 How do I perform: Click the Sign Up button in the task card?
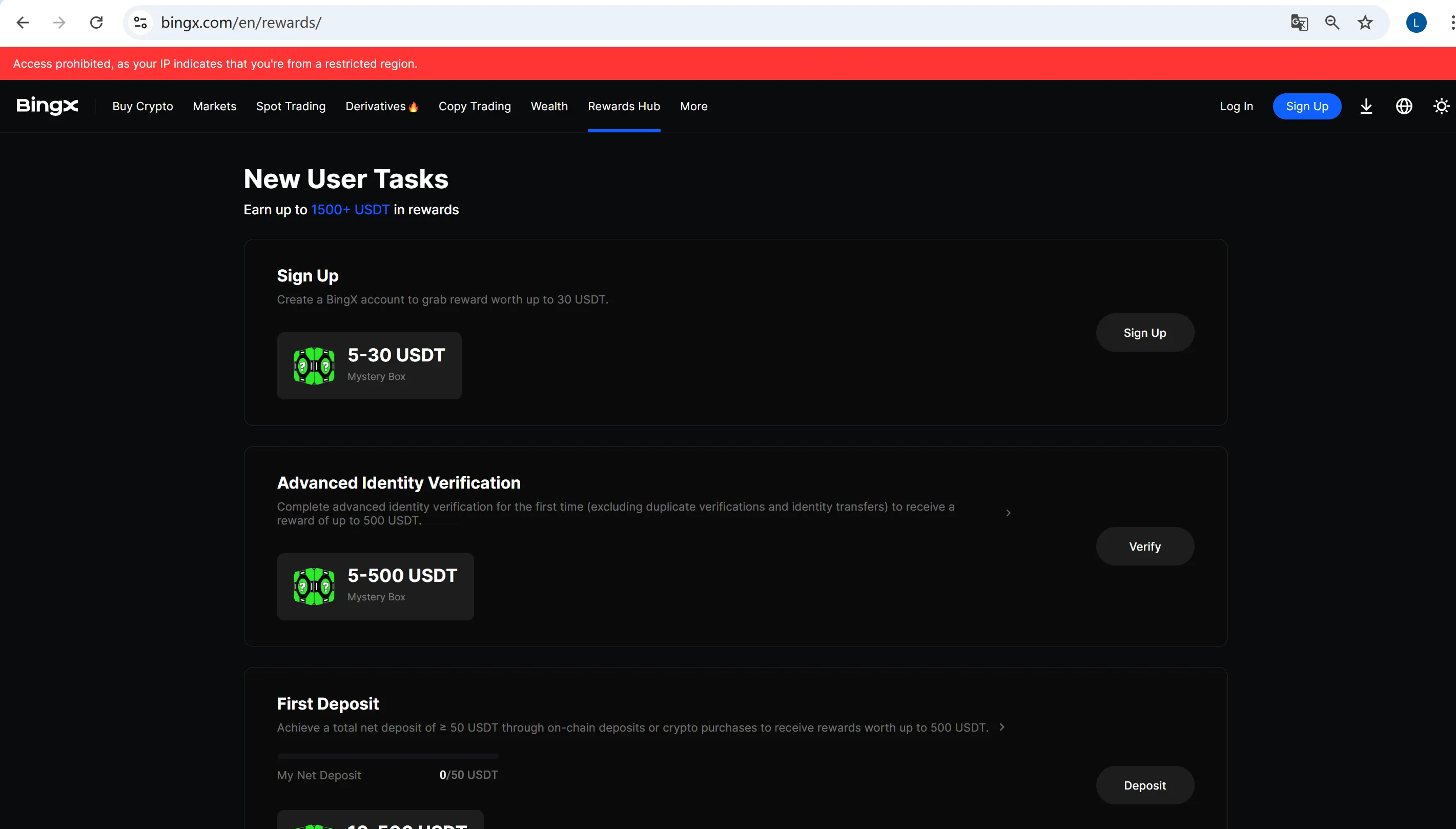pyautogui.click(x=1145, y=333)
